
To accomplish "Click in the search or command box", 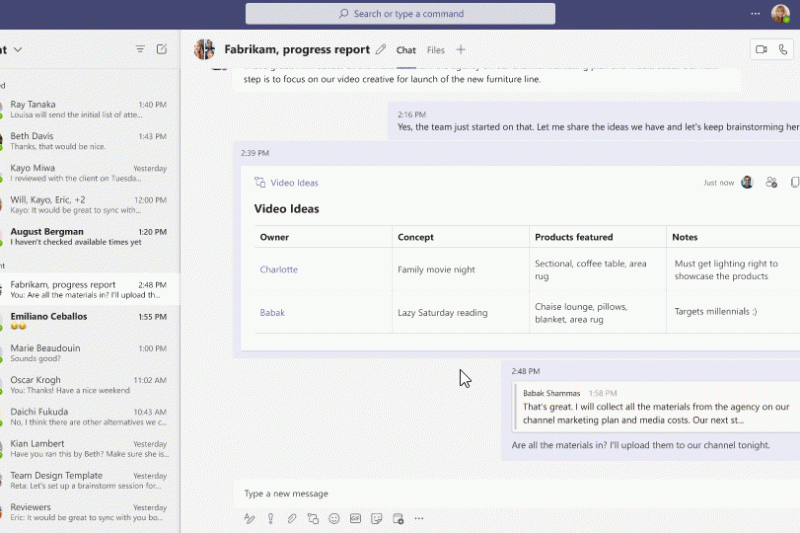I will tap(401, 14).
